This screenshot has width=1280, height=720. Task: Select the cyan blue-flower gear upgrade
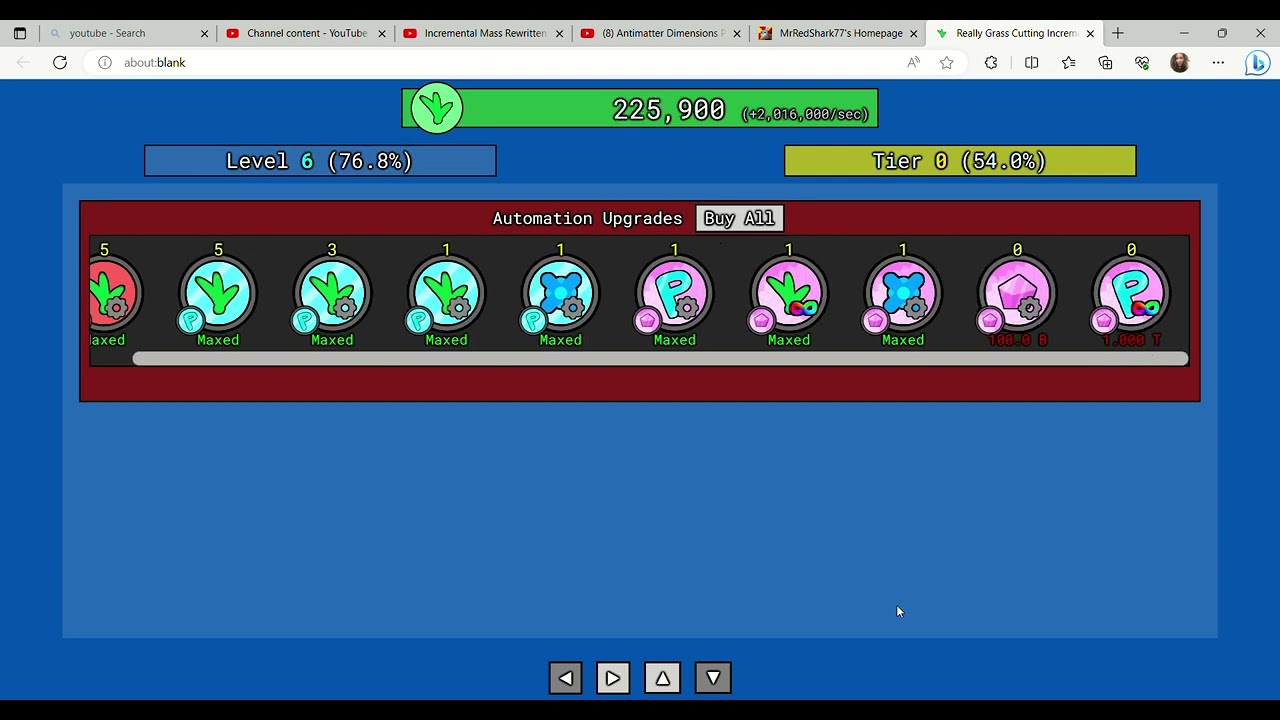click(560, 294)
